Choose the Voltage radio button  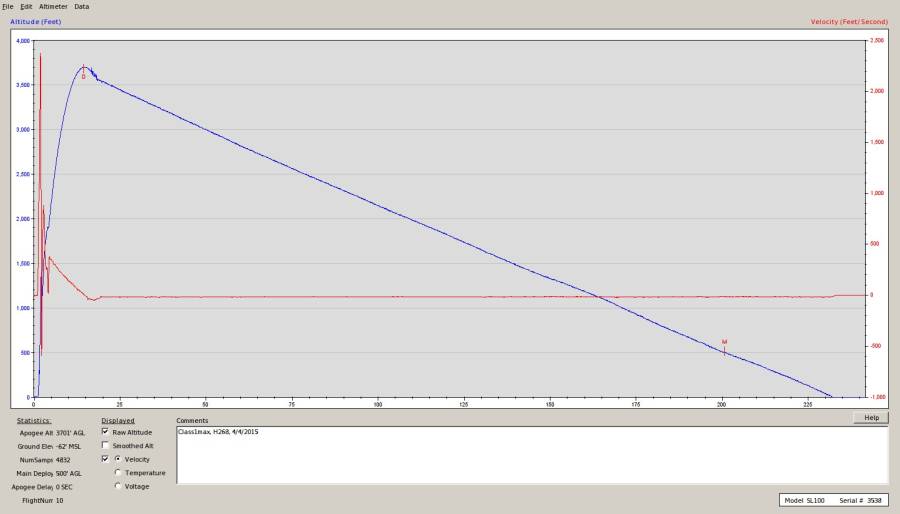point(118,486)
